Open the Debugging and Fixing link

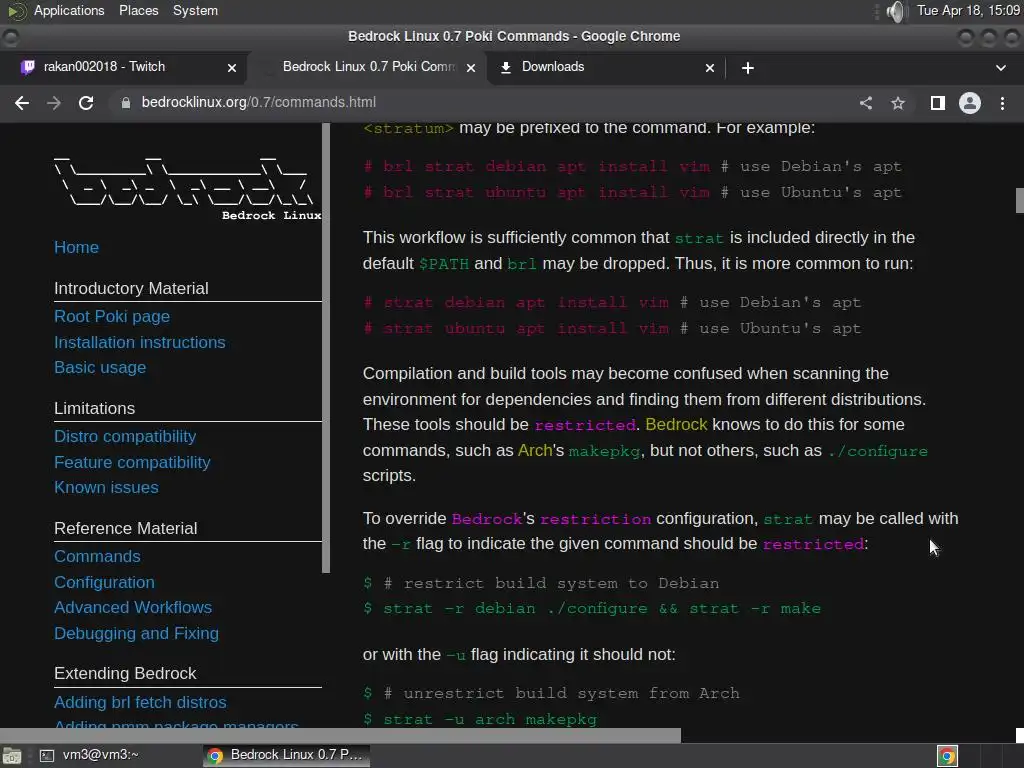pyautogui.click(x=136, y=633)
